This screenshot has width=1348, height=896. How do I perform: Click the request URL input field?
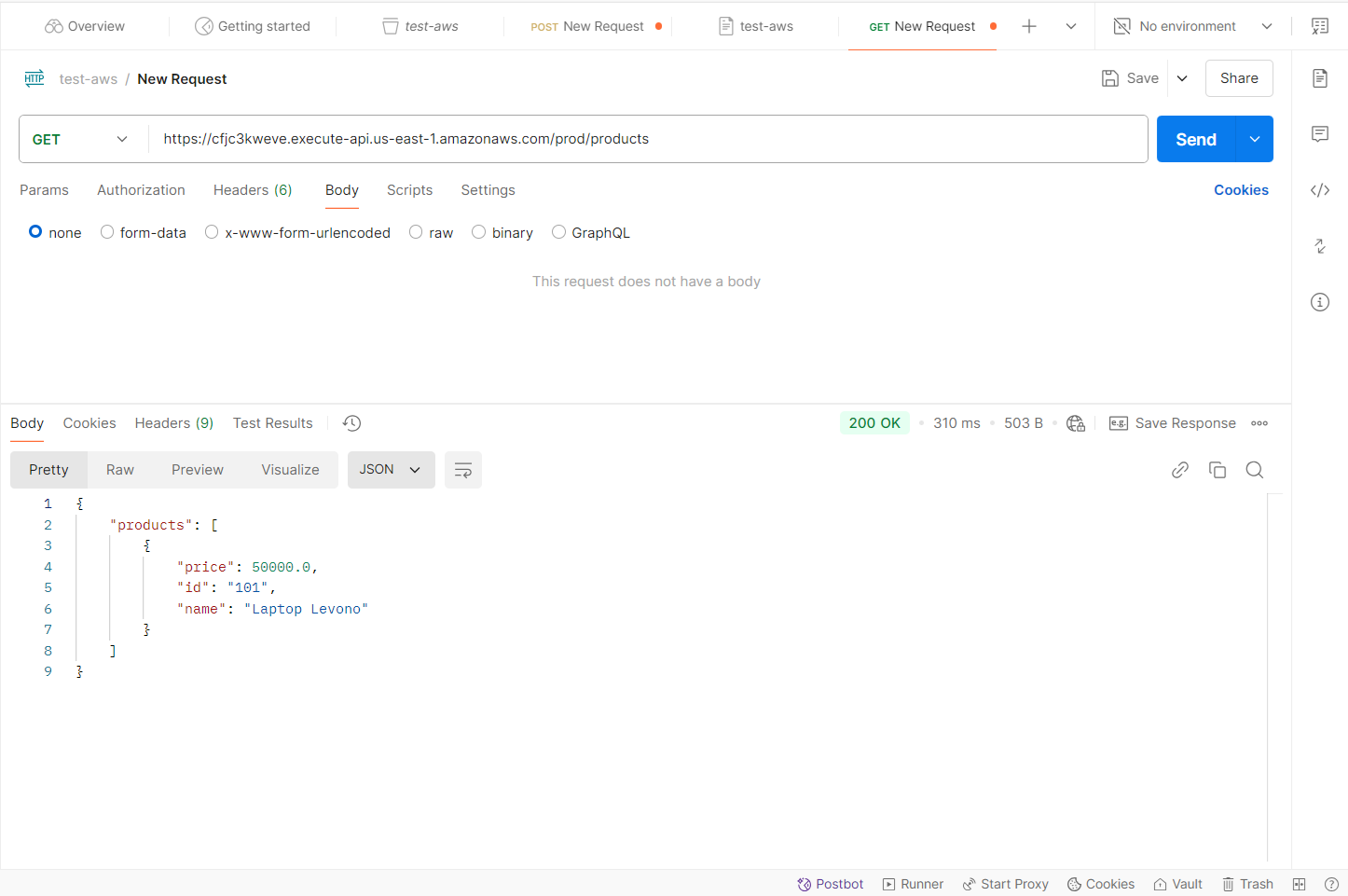click(x=648, y=139)
